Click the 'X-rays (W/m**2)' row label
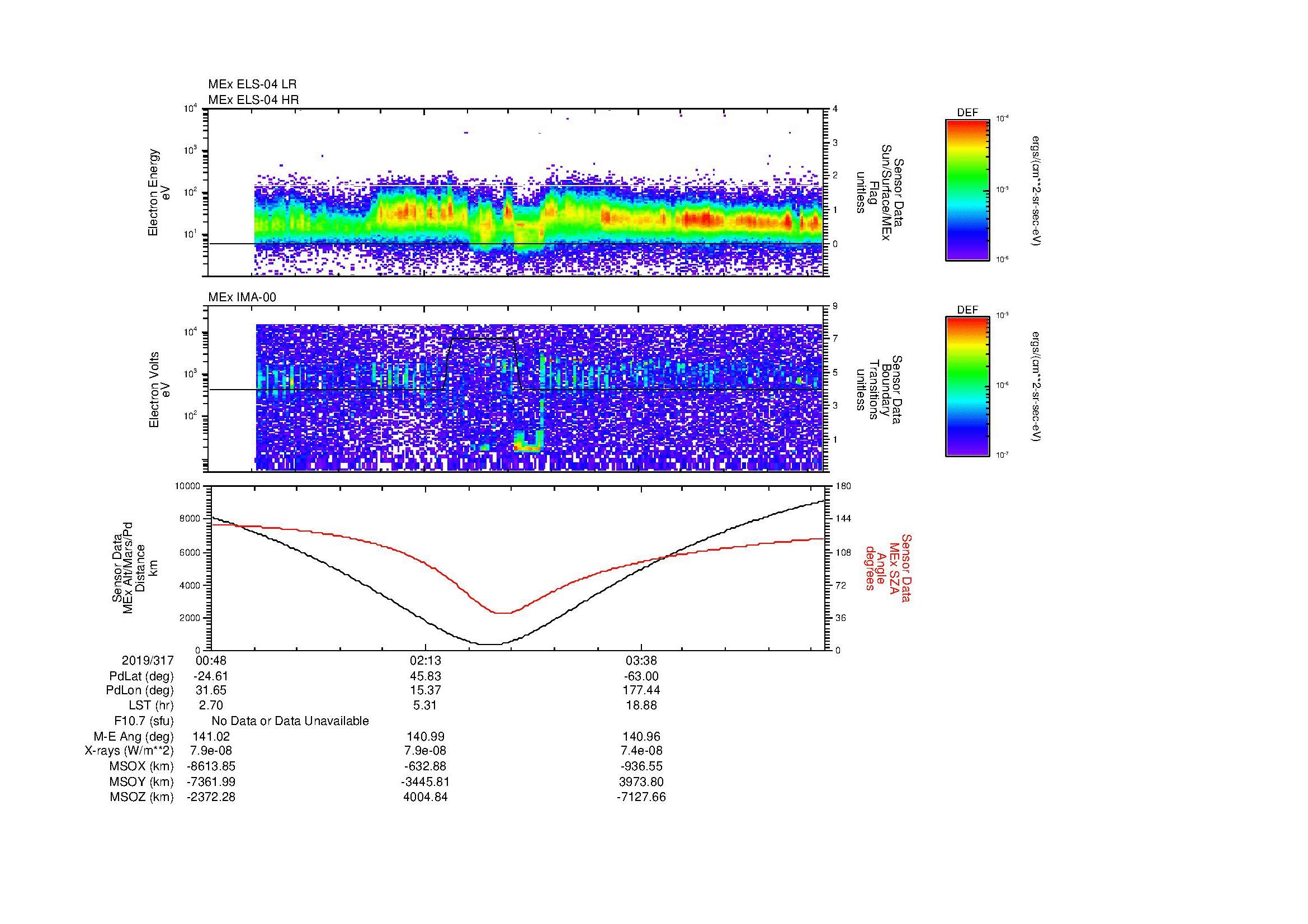Image resolution: width=1308 pixels, height=924 pixels. [129, 751]
